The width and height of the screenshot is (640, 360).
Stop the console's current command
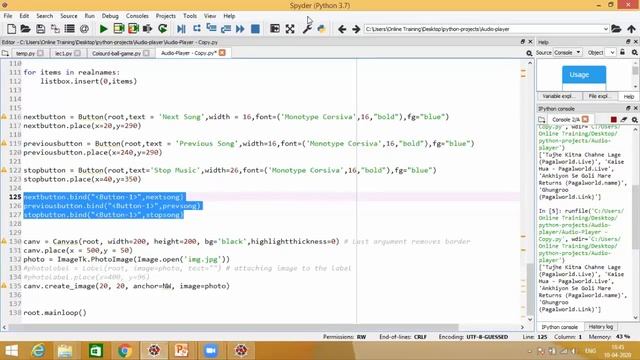tap(613, 119)
